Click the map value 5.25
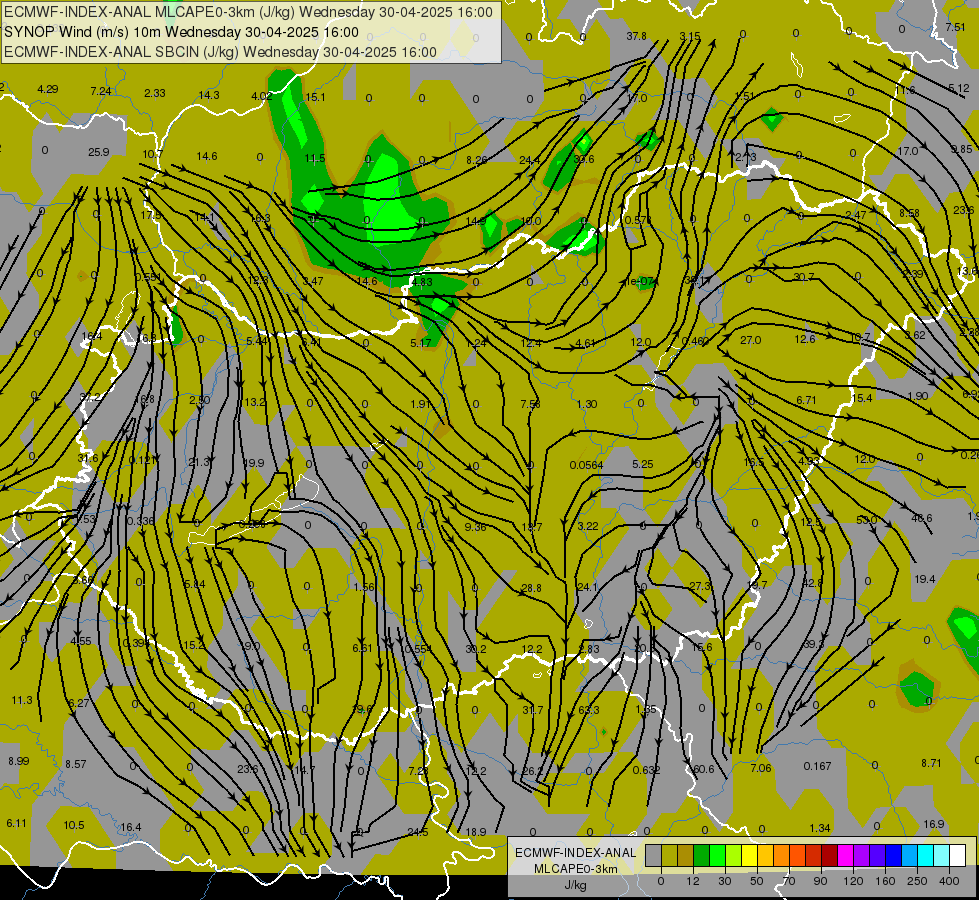This screenshot has height=900, width=979. (x=642, y=464)
